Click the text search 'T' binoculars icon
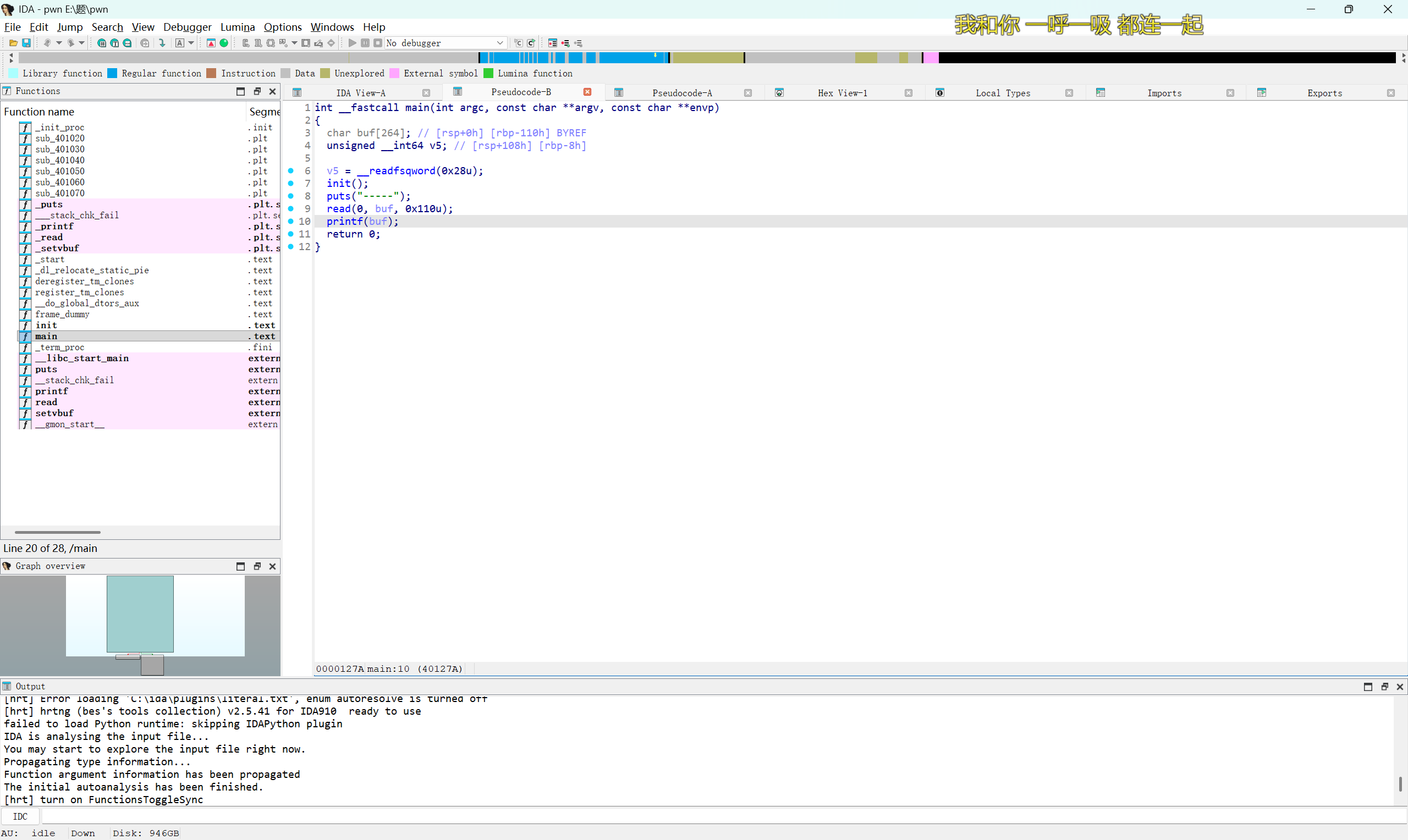The width and height of the screenshot is (1408, 840). (114, 43)
